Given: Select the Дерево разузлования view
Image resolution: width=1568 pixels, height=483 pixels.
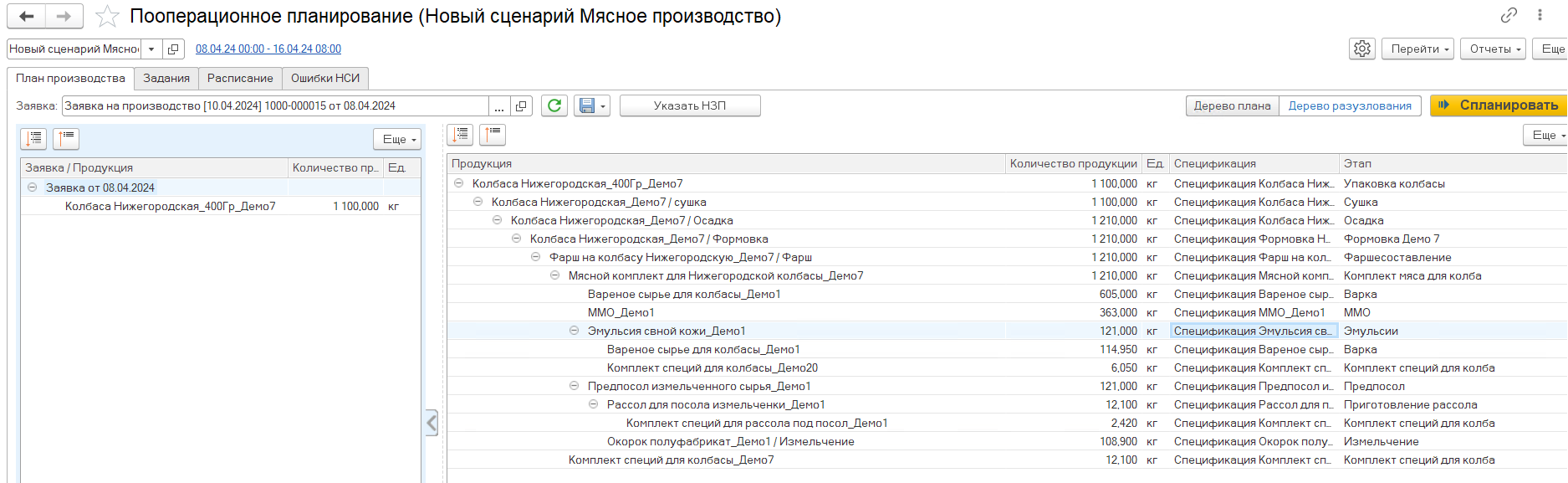Looking at the screenshot, I should pos(1349,105).
